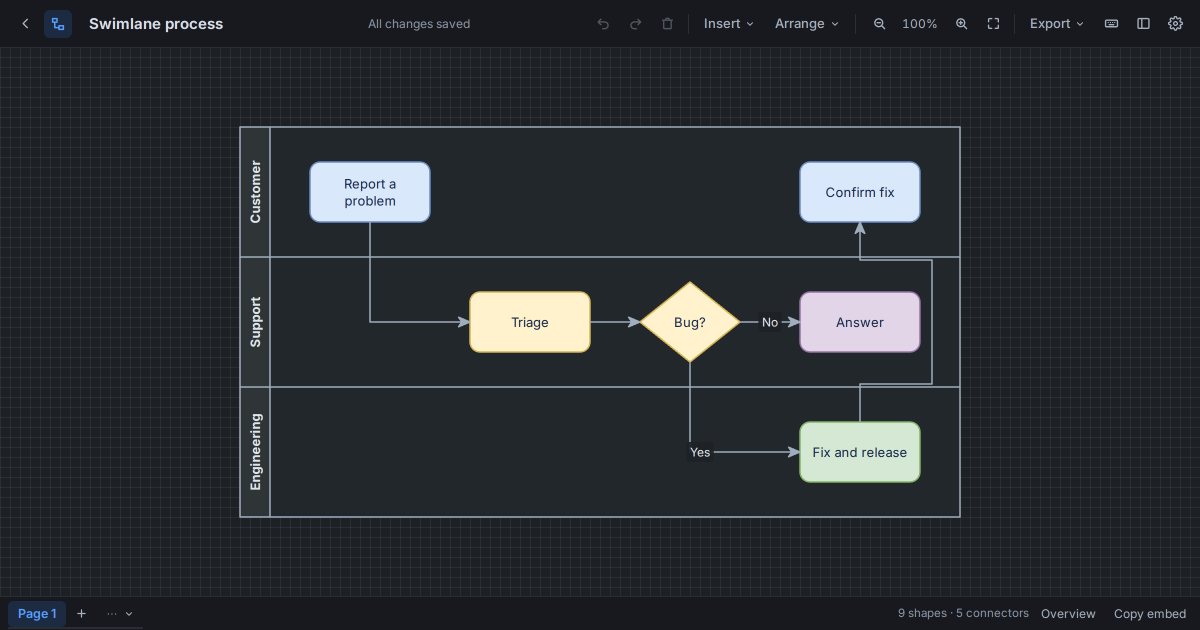Select the Support lane header

(255, 322)
